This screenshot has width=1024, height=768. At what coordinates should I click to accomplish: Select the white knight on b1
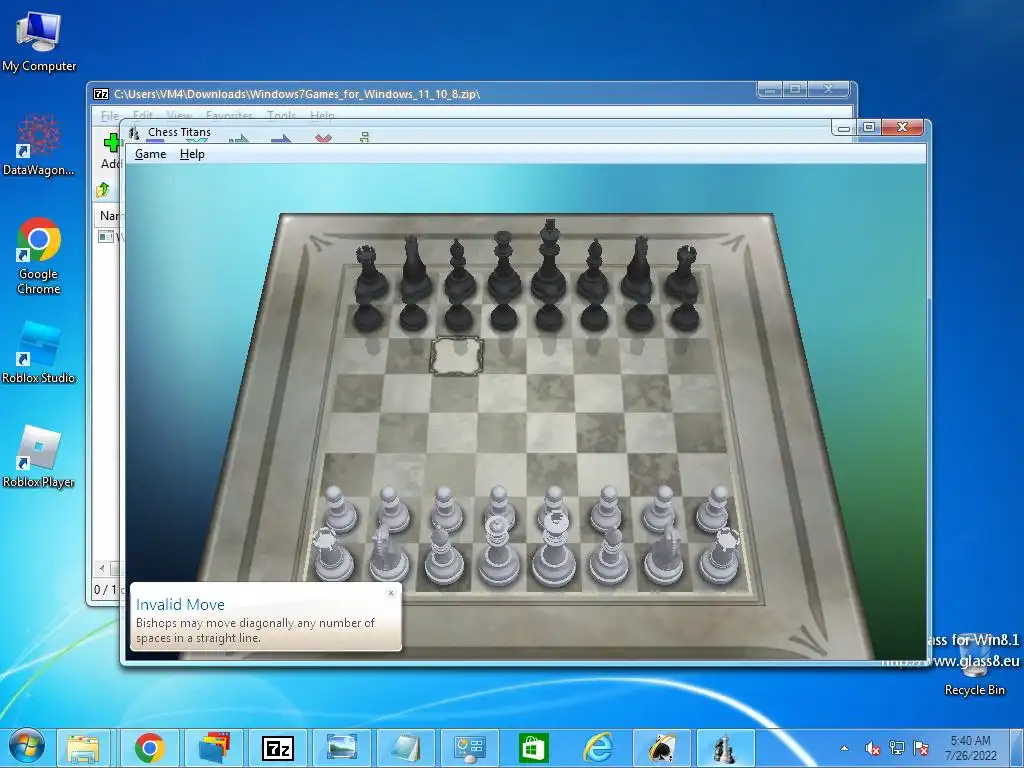coord(389,554)
